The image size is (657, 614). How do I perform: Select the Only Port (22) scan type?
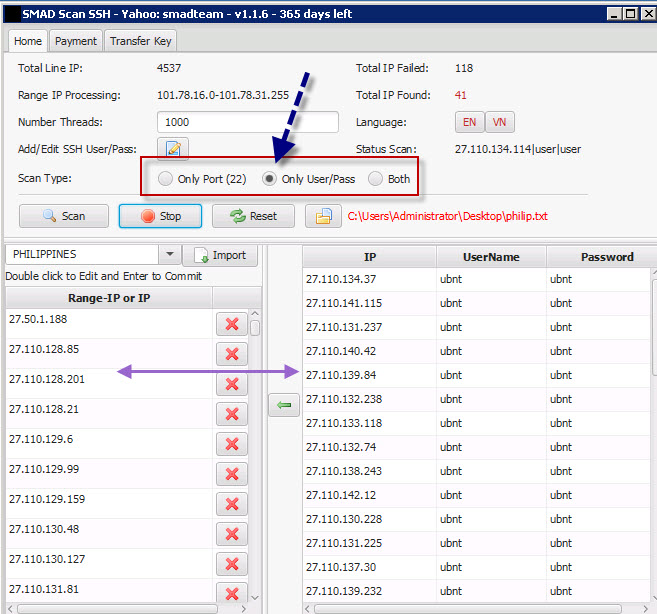coord(166,179)
